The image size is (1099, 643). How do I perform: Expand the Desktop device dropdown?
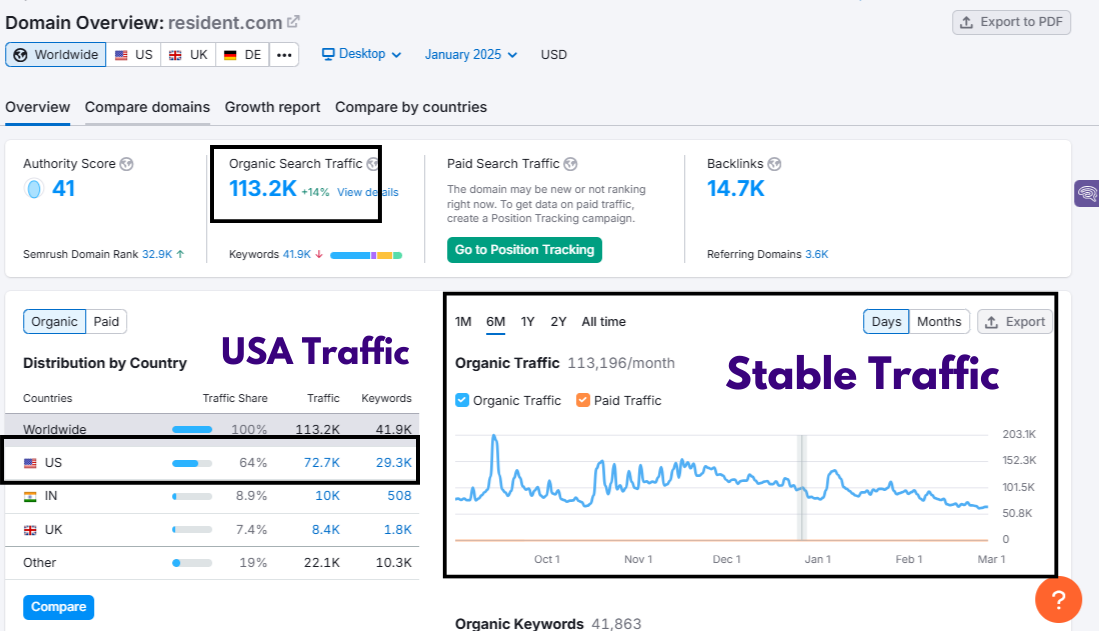click(361, 54)
